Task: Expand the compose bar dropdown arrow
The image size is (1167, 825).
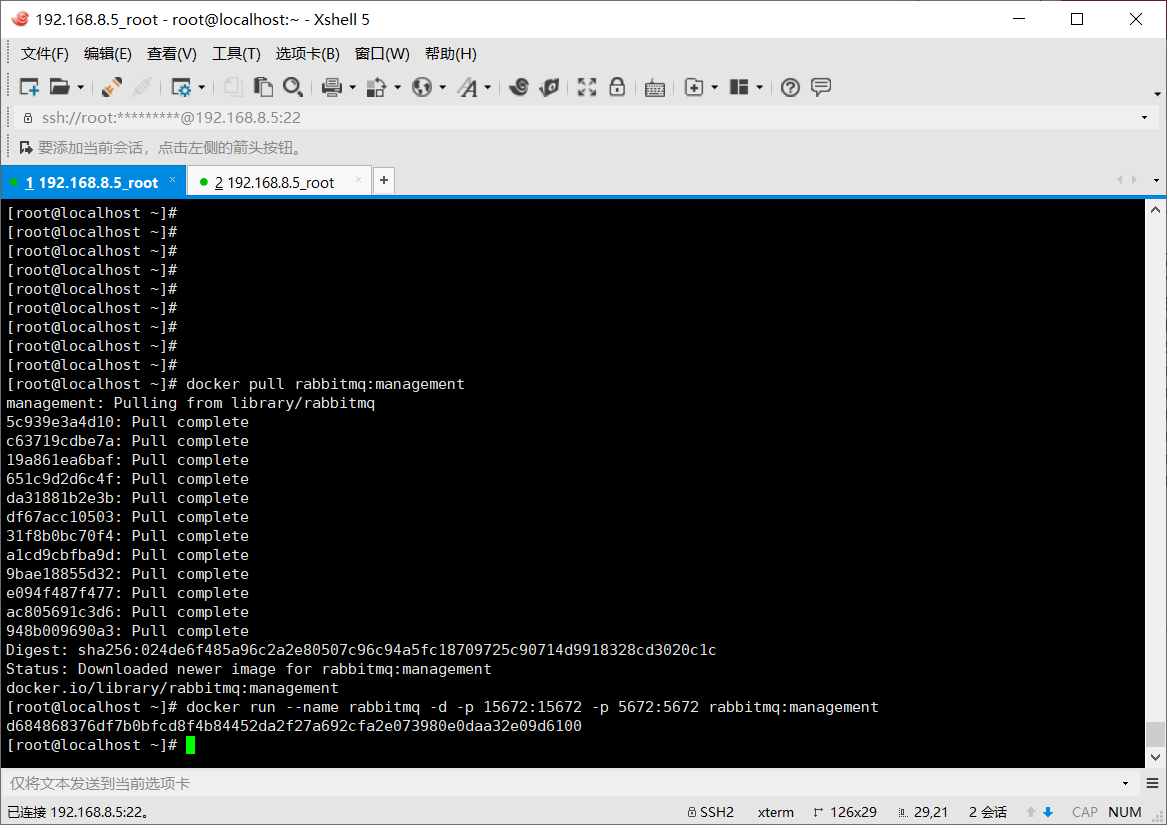Action: [1125, 783]
